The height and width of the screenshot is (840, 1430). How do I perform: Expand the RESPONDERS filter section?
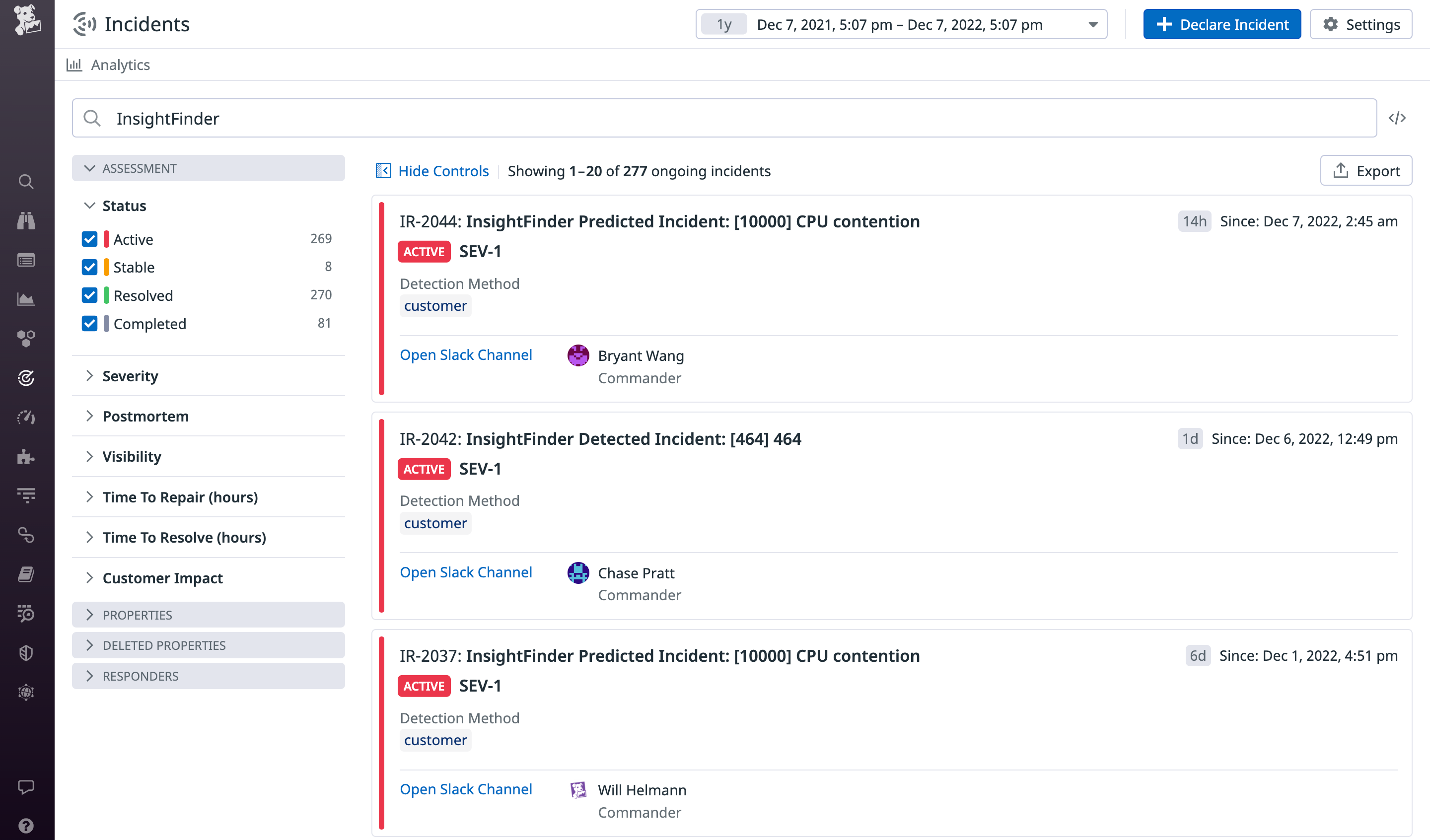pyautogui.click(x=140, y=676)
